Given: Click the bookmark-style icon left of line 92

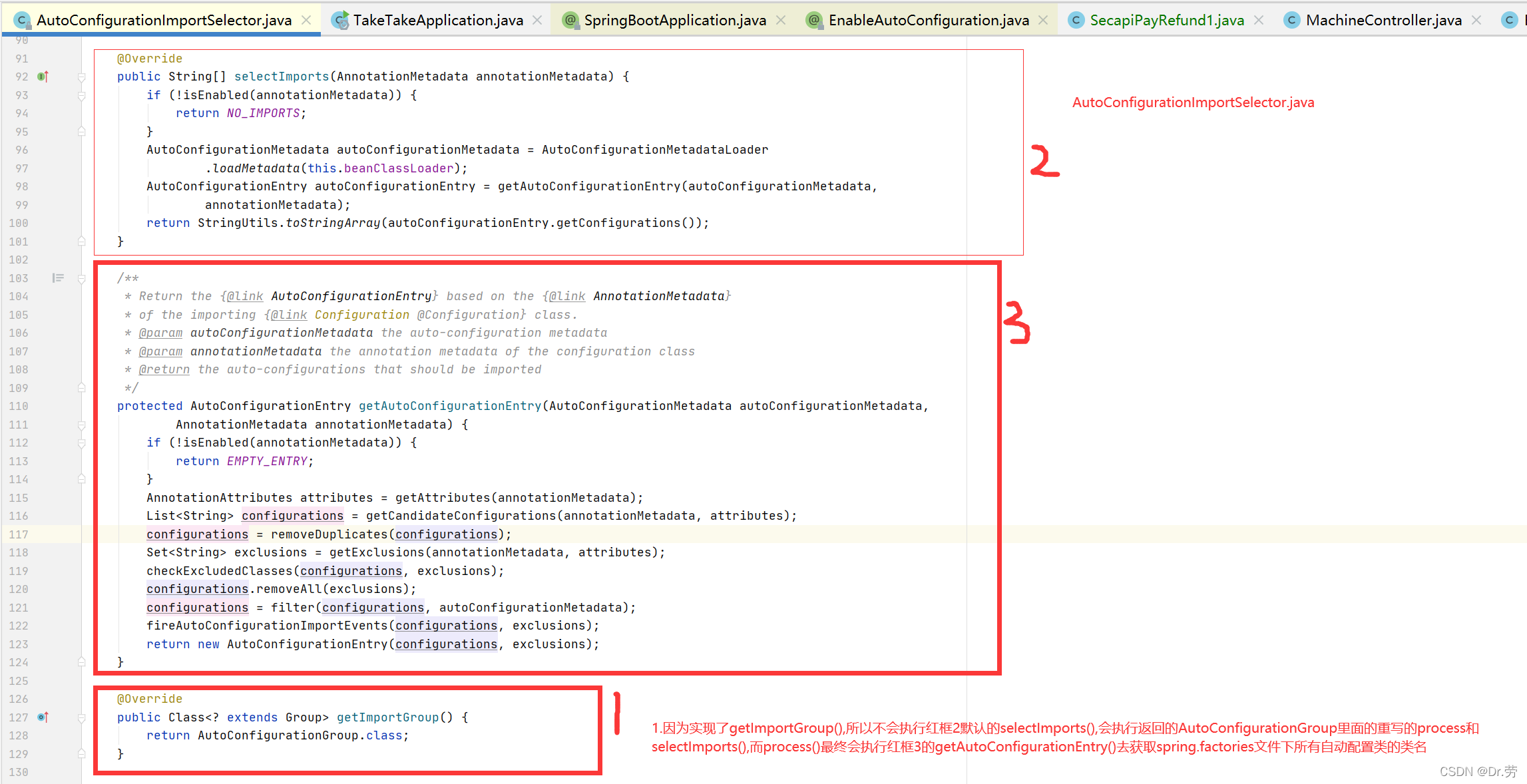Looking at the screenshot, I should pos(41,77).
